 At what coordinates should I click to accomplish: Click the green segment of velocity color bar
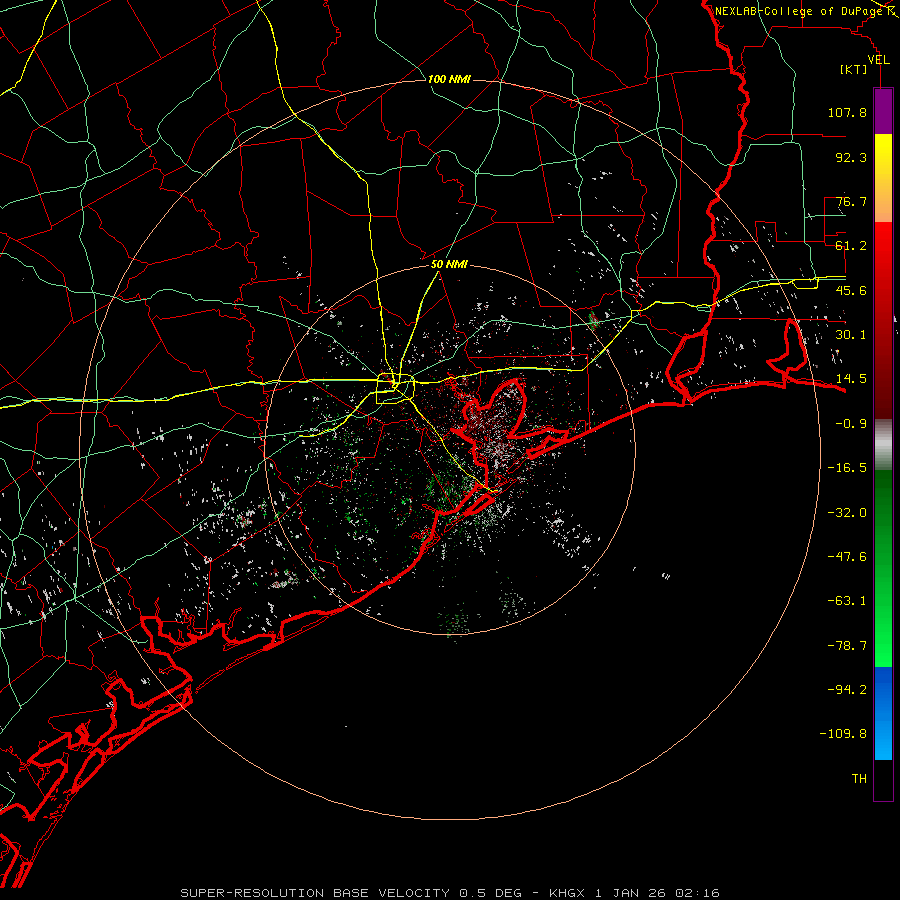point(883,568)
